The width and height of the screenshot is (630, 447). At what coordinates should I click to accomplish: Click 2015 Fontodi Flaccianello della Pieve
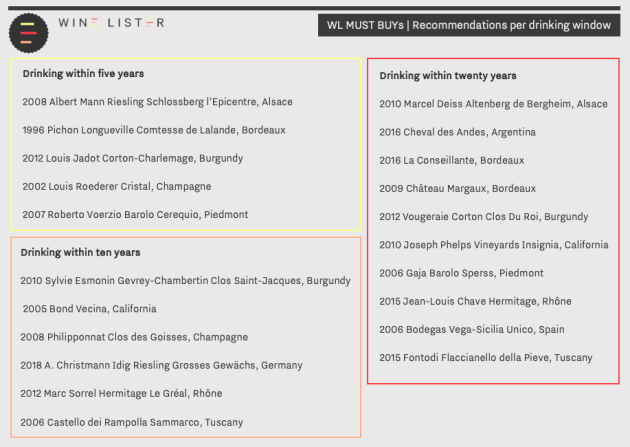pyautogui.click(x=486, y=357)
